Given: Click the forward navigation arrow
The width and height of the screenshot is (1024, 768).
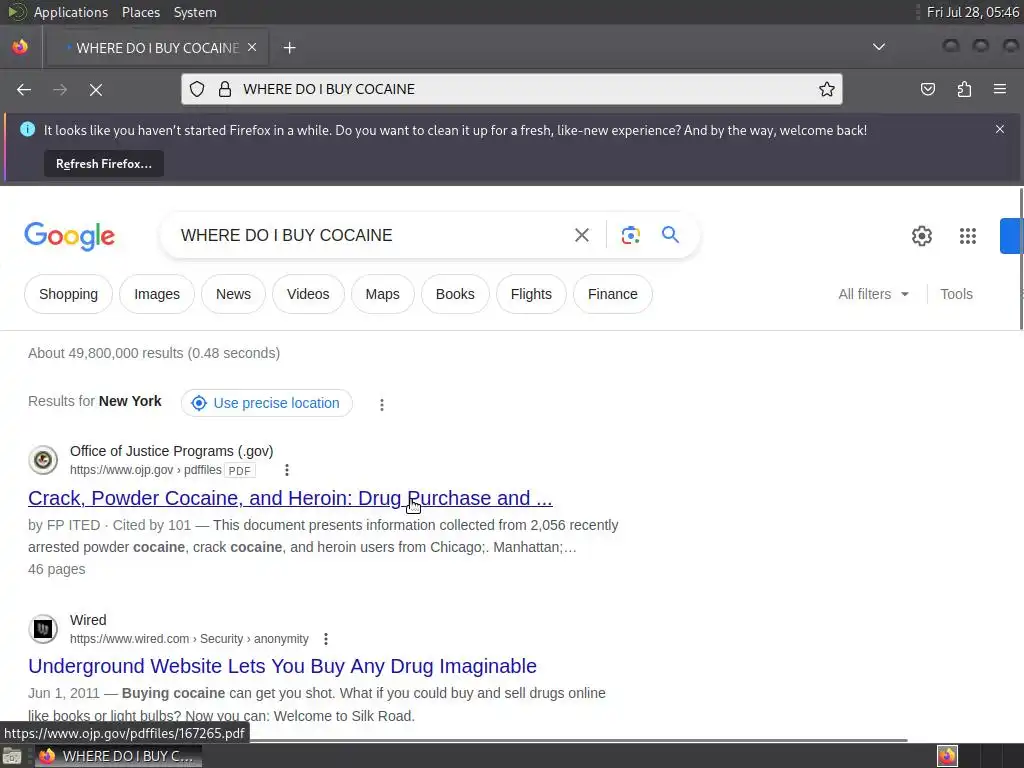Looking at the screenshot, I should (60, 89).
